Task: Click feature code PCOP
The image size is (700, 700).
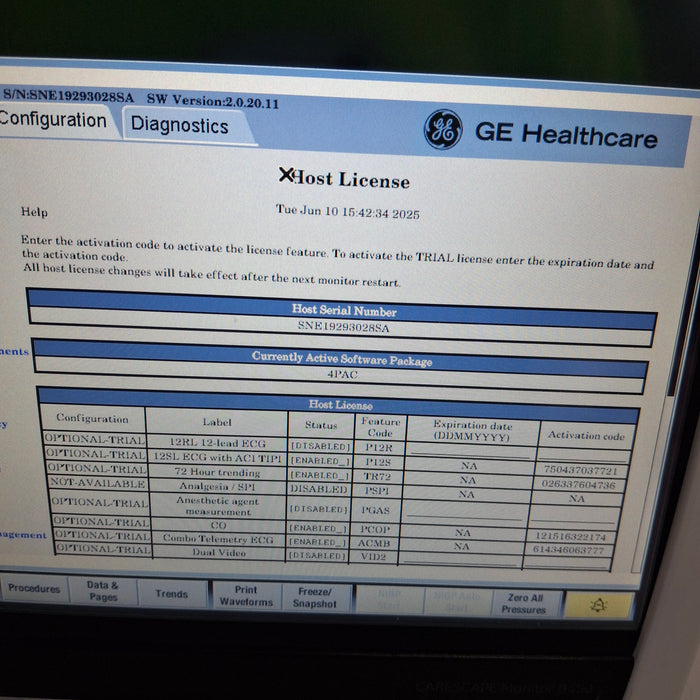Action: tap(375, 529)
